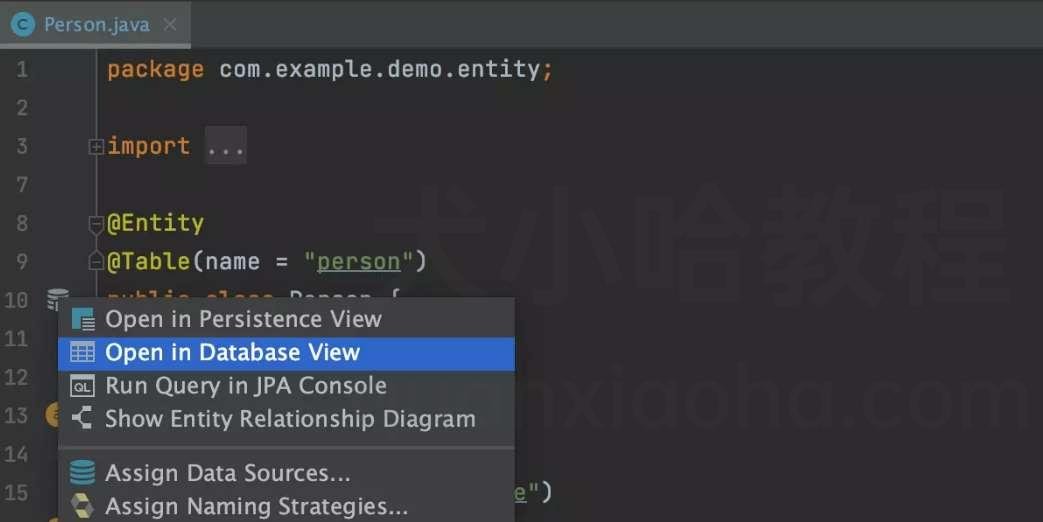Choose Show Entity Relationship Diagram
The image size is (1043, 522).
(x=286, y=419)
